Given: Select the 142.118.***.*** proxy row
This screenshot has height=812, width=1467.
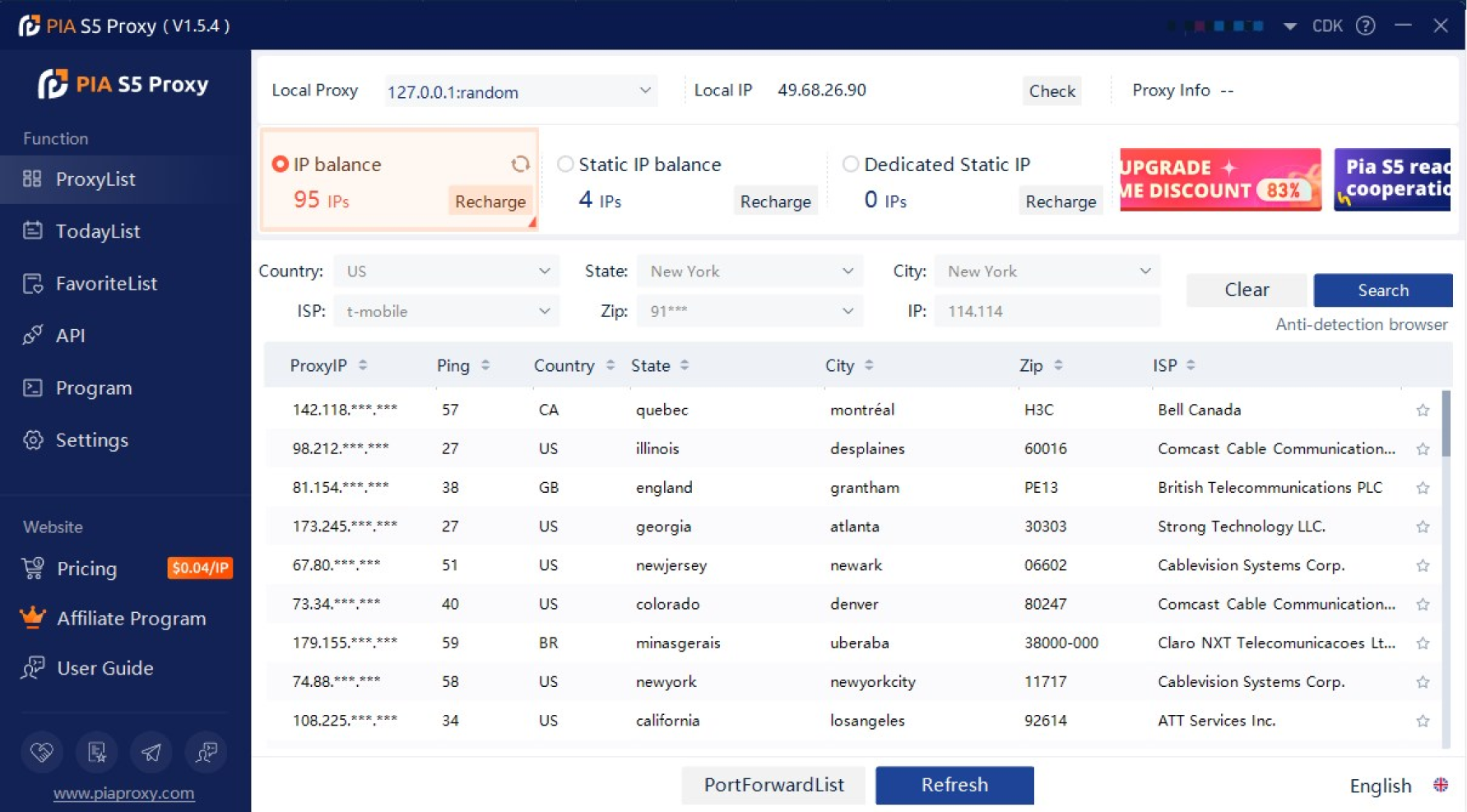Looking at the screenshot, I should 852,410.
